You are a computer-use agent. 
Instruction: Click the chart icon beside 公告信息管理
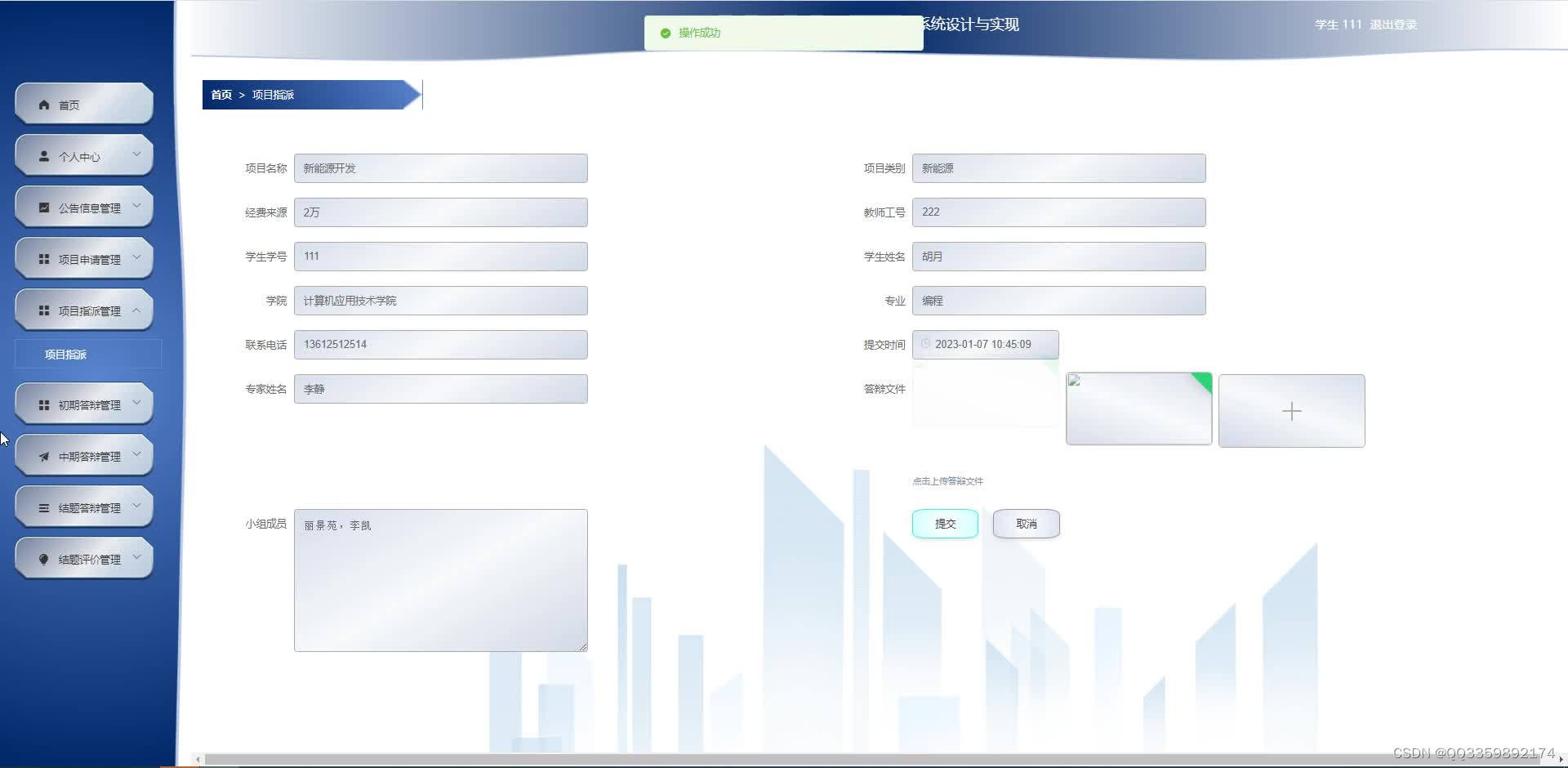[44, 208]
